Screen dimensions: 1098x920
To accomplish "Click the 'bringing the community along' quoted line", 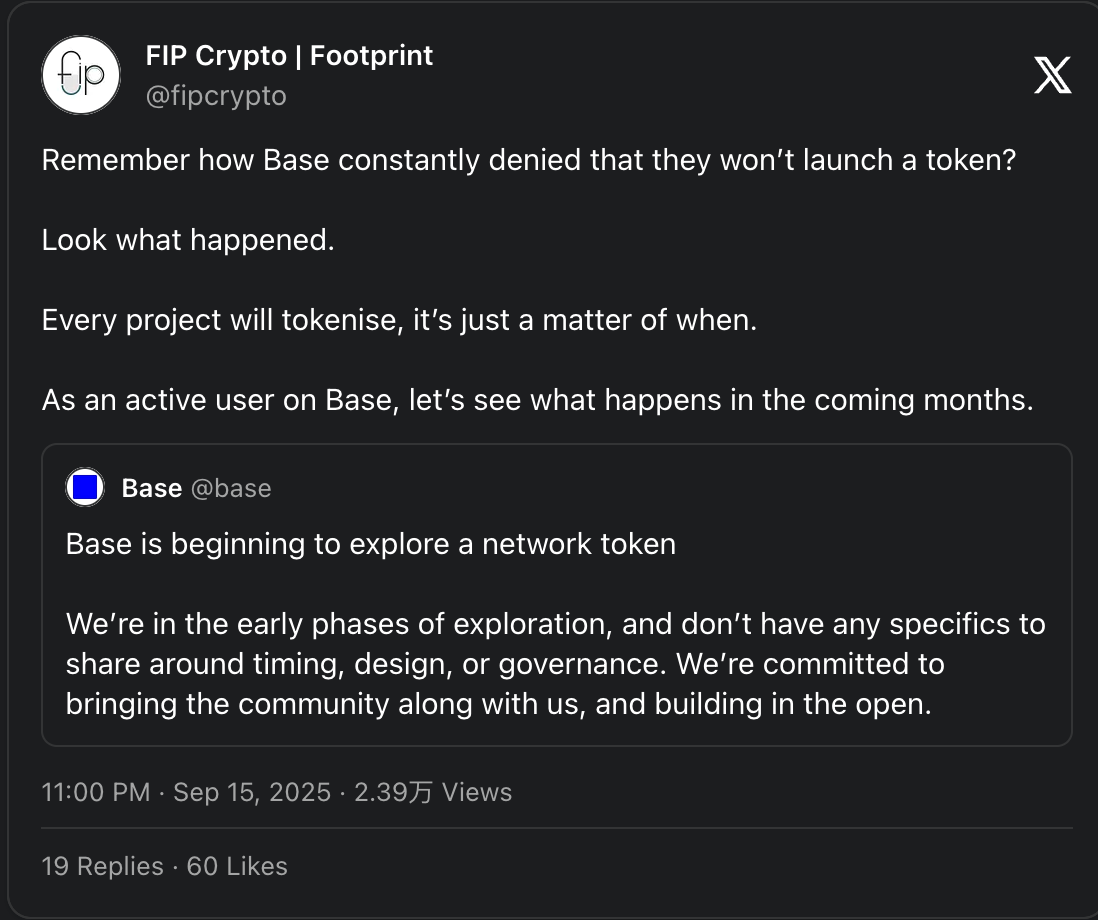I will (498, 704).
